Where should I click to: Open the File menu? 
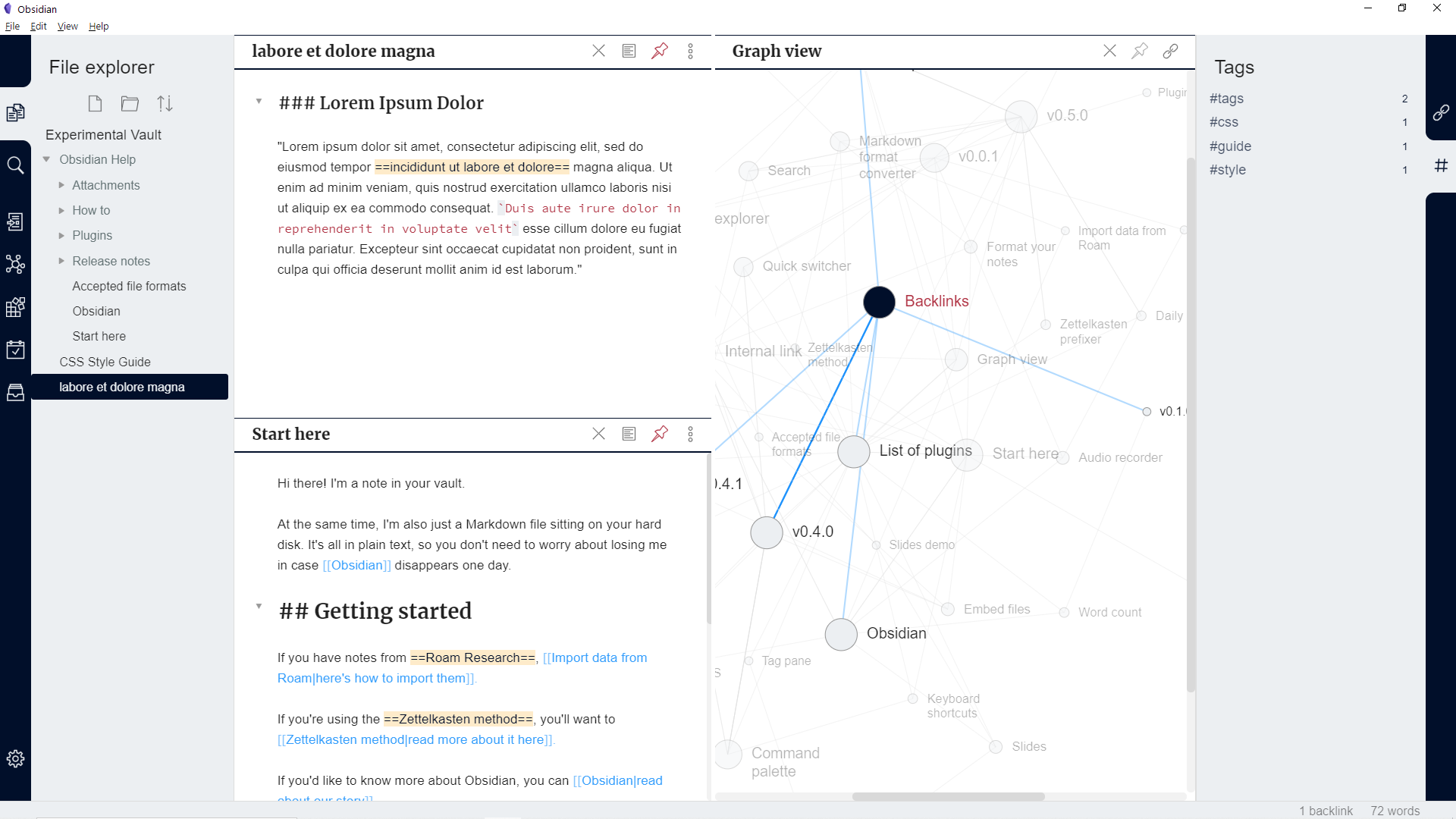[12, 26]
